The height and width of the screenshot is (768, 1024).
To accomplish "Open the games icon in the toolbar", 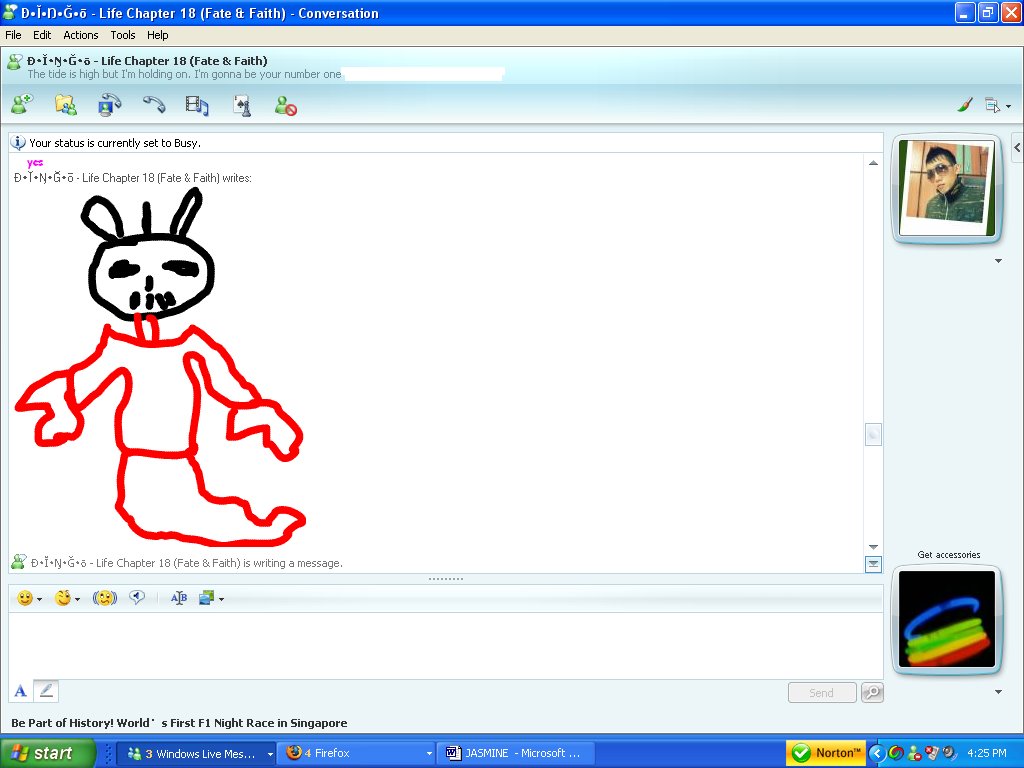I will [x=242, y=104].
